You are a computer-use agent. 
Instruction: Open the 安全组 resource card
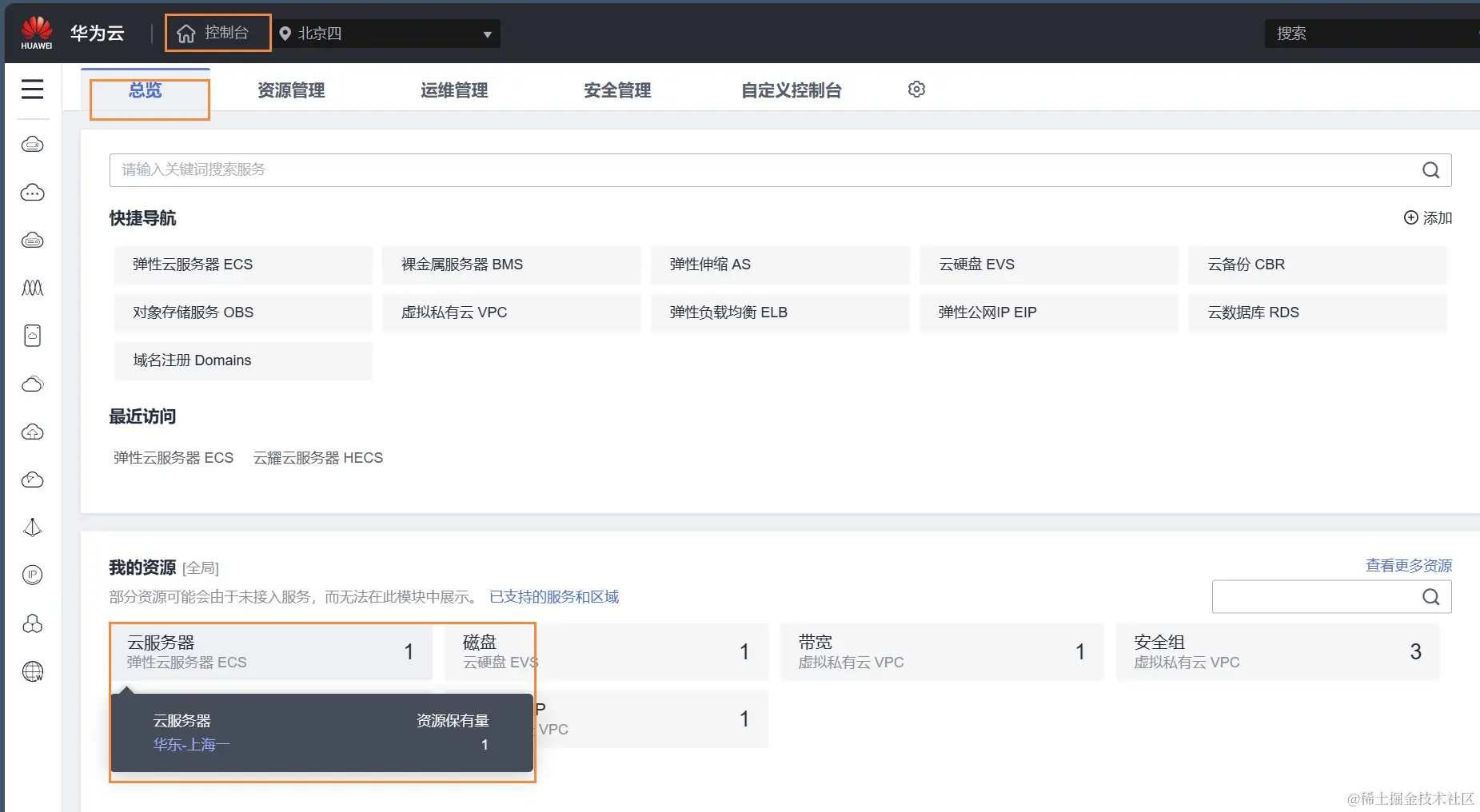point(1278,652)
